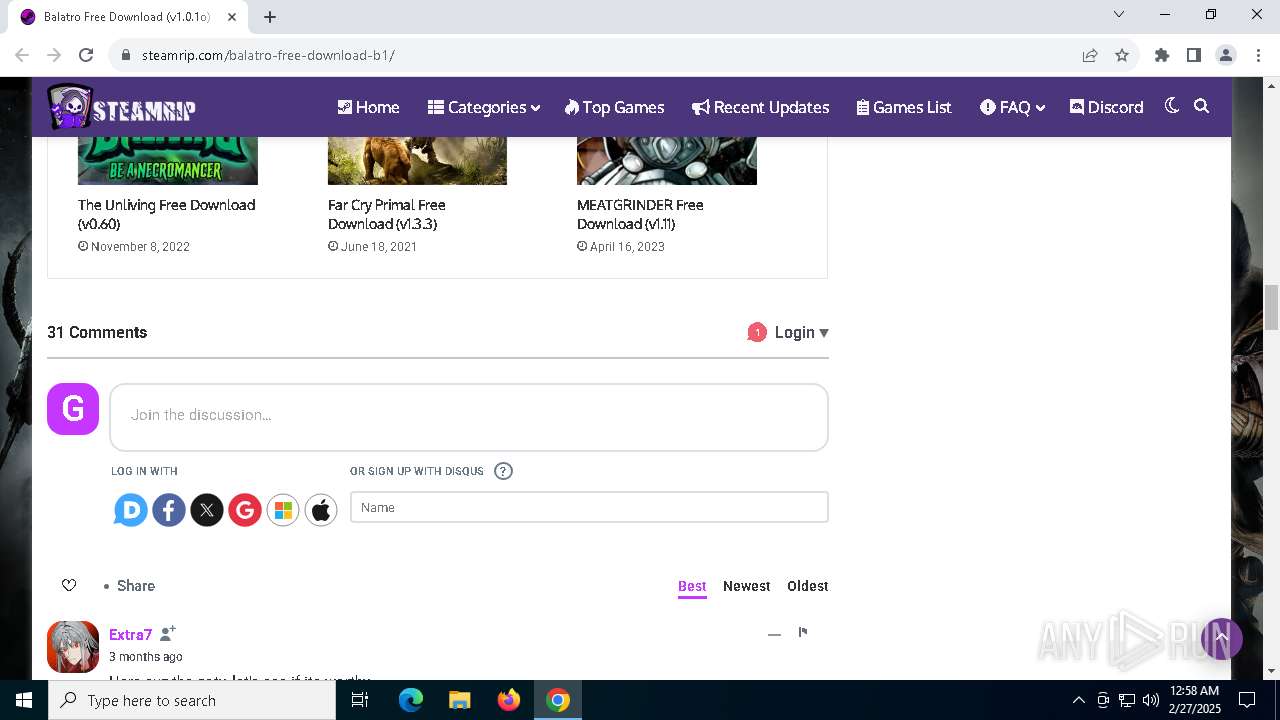This screenshot has width=1280, height=720.
Task: Flag Extra7's comment
Action: (803, 632)
